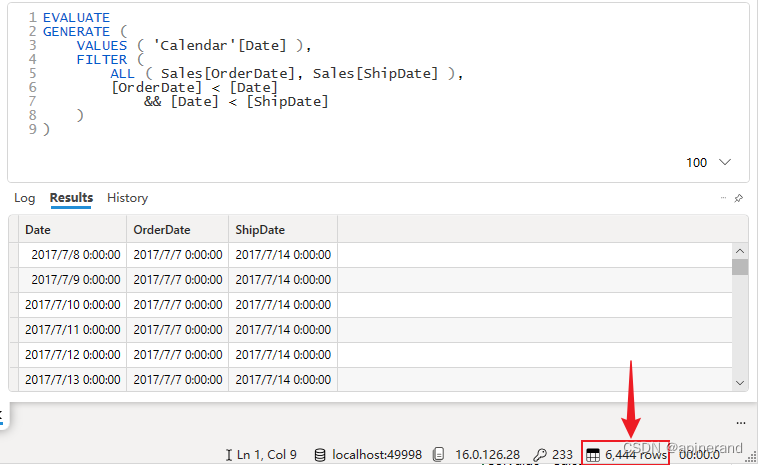The image size is (758, 465).
Task: Select the Date cell 2017/7/8 0:00:00
Action: point(73,255)
